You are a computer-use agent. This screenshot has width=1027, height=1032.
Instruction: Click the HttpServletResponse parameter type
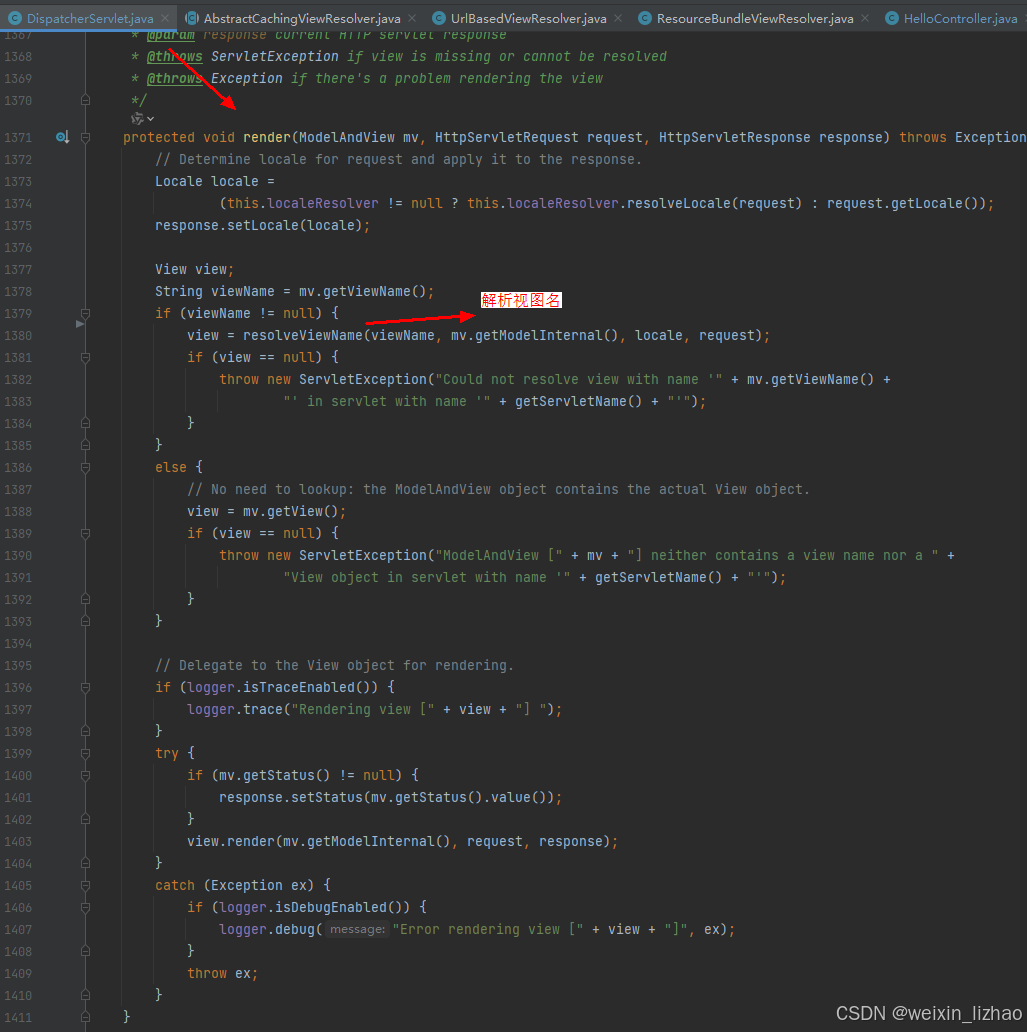pyautogui.click(x=735, y=138)
